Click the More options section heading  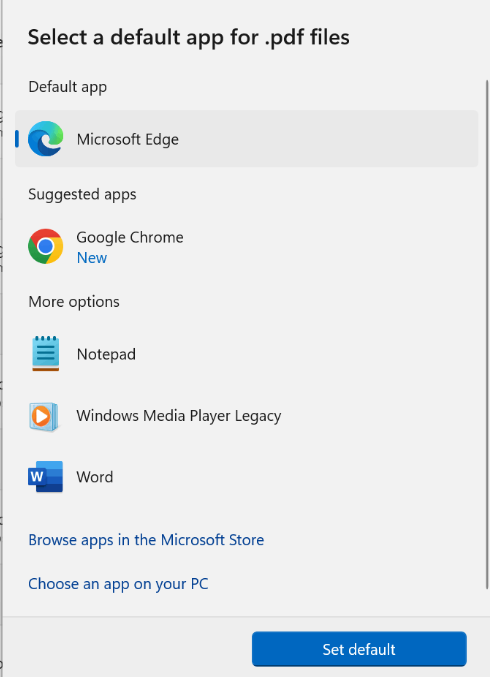click(74, 301)
